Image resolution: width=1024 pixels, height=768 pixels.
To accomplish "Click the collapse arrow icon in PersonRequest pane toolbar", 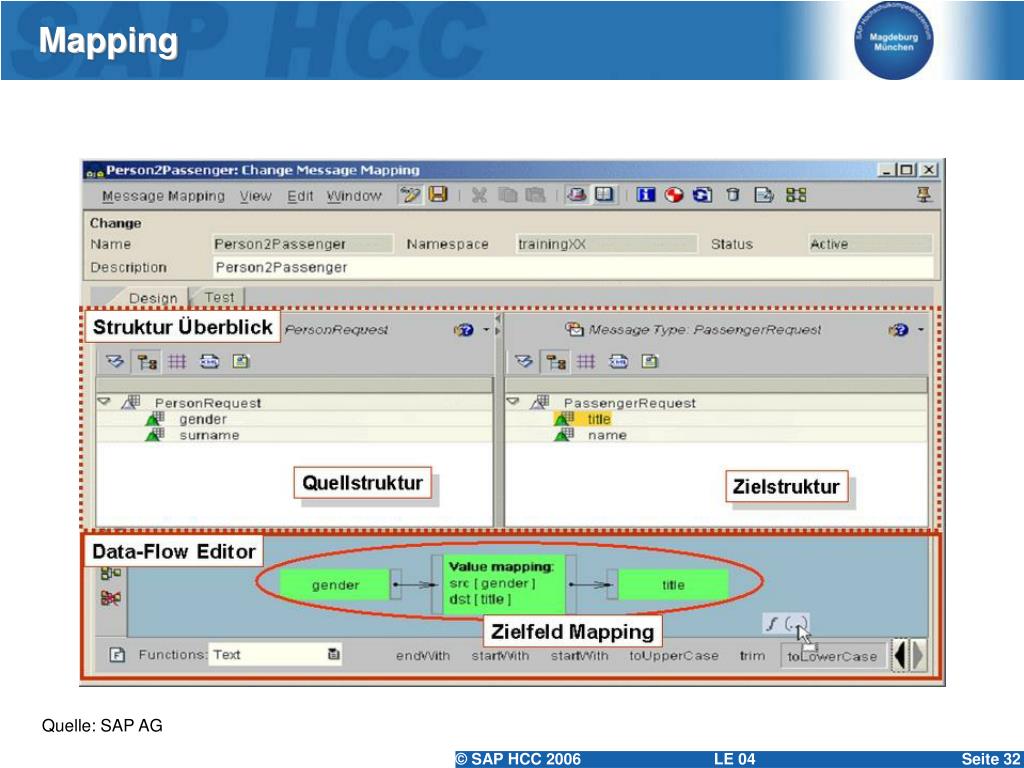I will 115,361.
